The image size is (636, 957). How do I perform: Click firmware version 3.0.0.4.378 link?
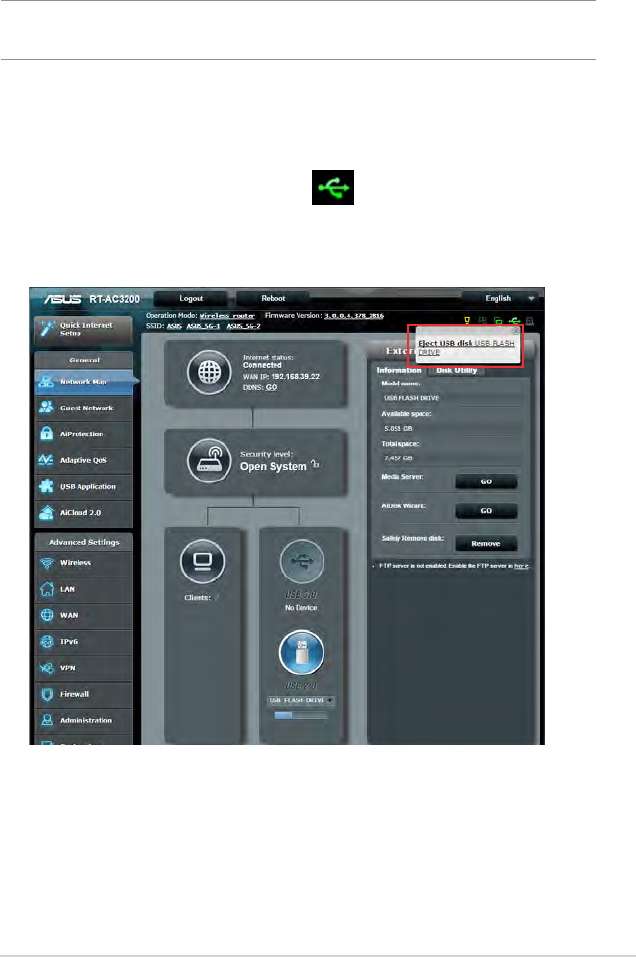354,316
